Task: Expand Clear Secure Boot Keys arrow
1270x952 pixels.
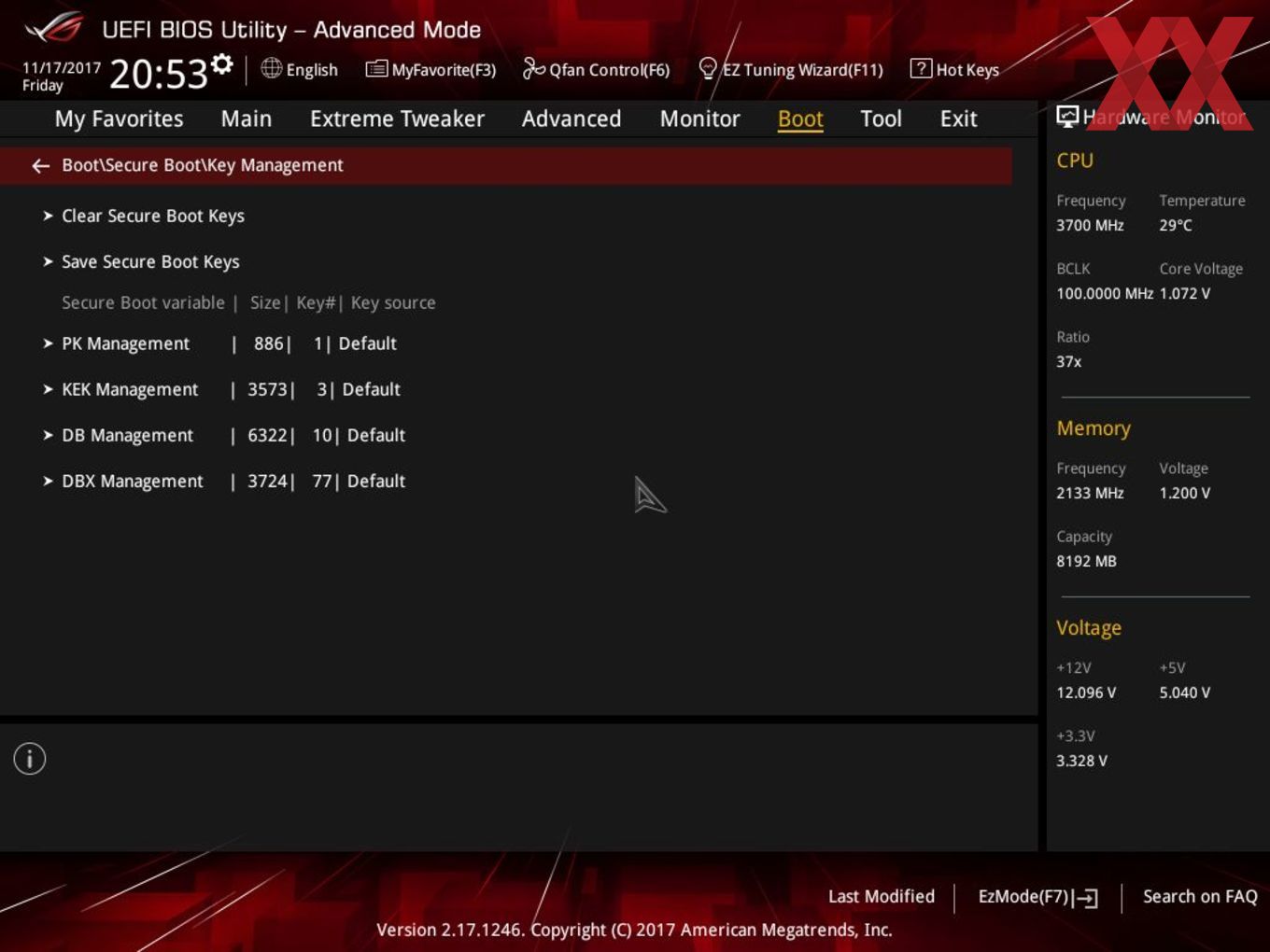Action: pyautogui.click(x=48, y=216)
